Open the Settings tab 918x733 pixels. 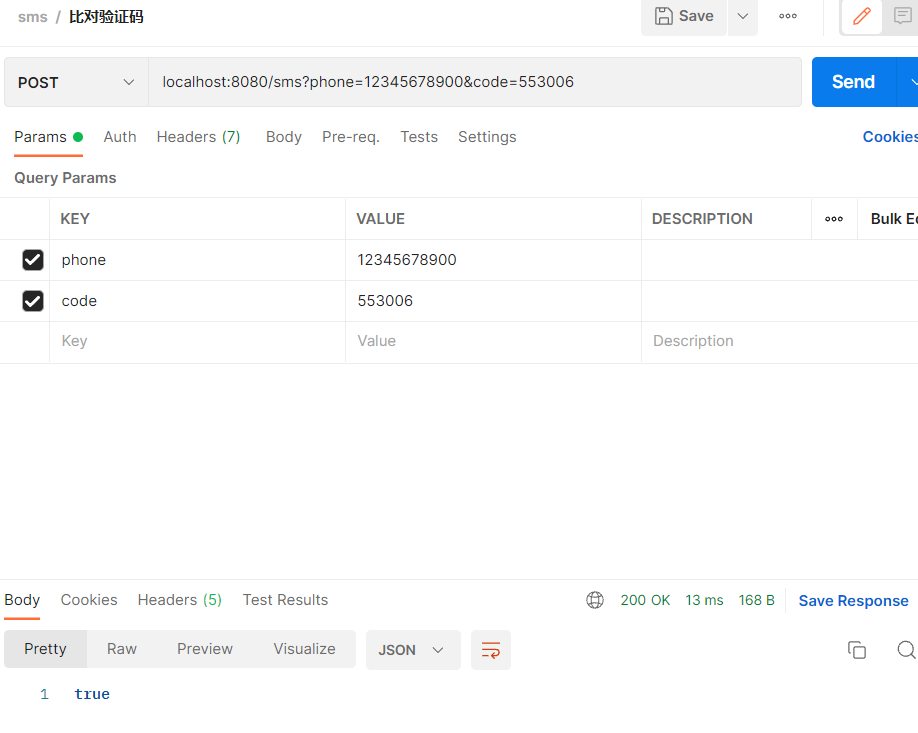[487, 137]
